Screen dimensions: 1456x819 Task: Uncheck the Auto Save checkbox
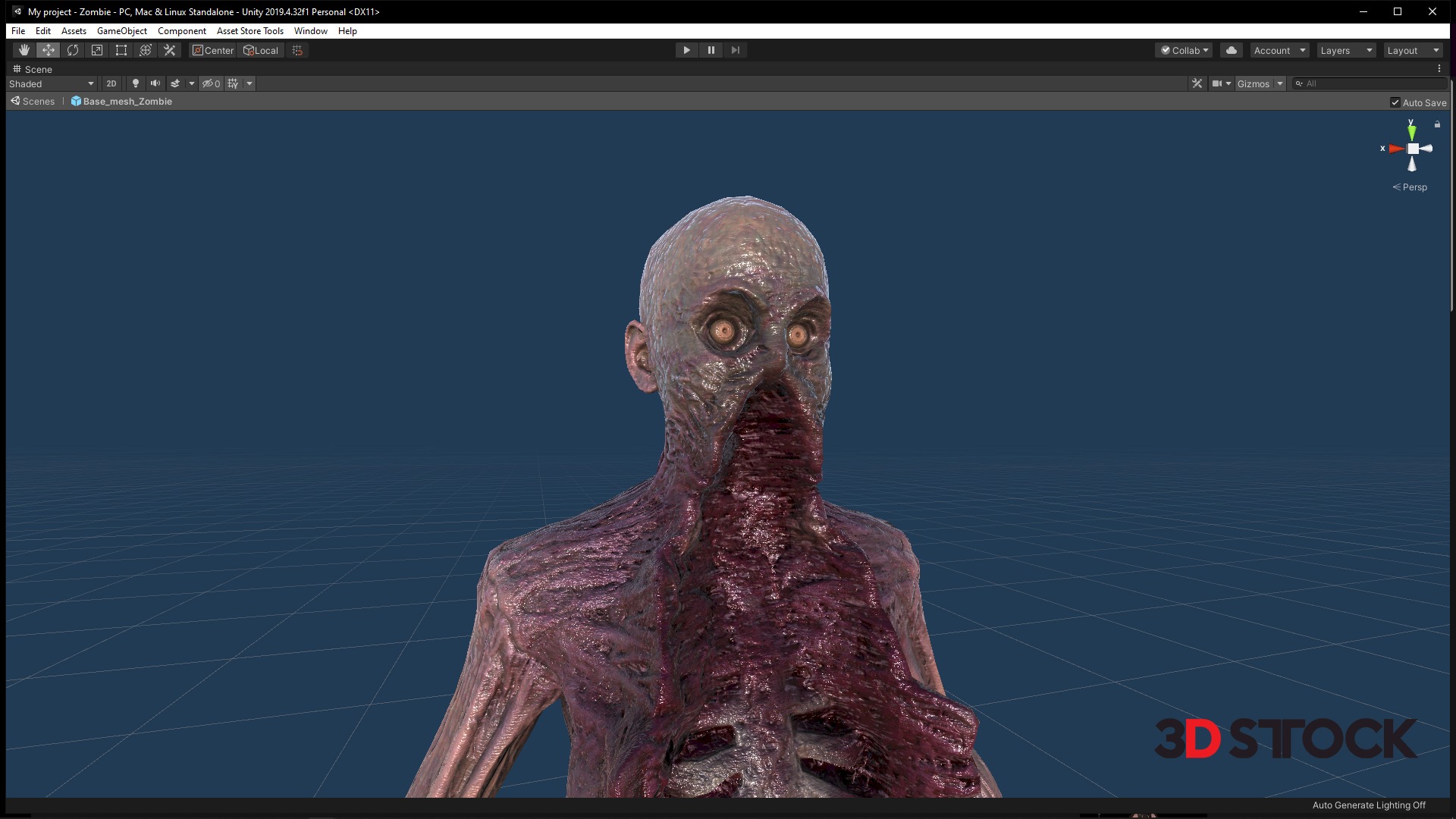[1395, 102]
